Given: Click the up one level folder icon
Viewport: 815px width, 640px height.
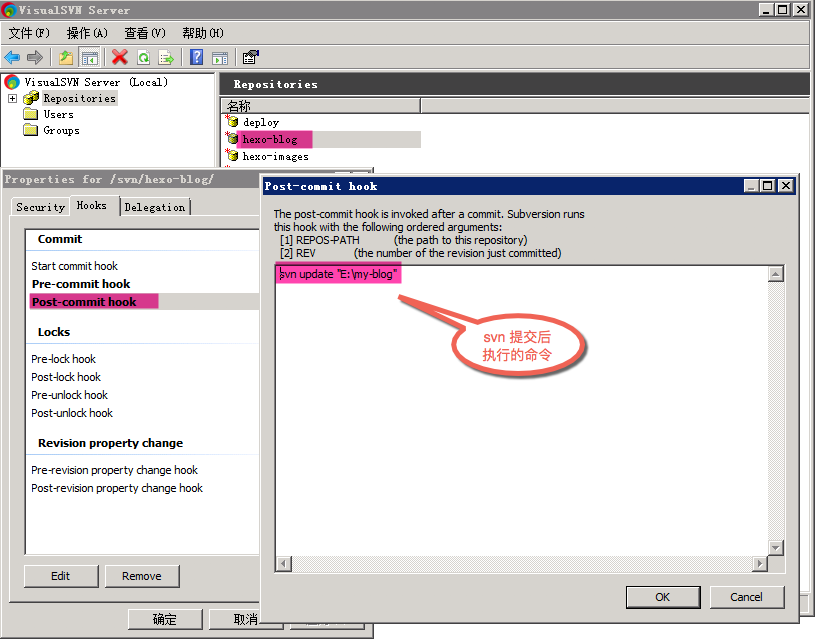Looking at the screenshot, I should (x=66, y=58).
